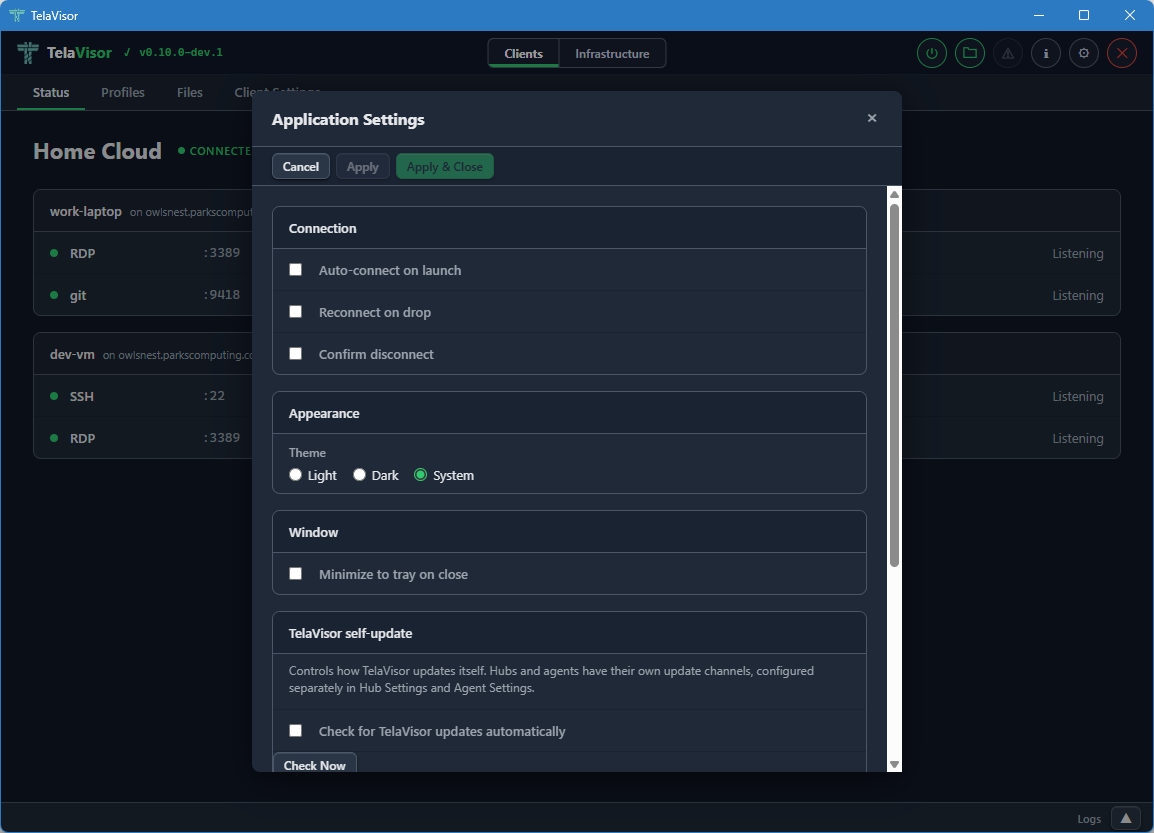The width and height of the screenshot is (1154, 833).
Task: Open the info icon in the top toolbar
Action: tap(1045, 52)
